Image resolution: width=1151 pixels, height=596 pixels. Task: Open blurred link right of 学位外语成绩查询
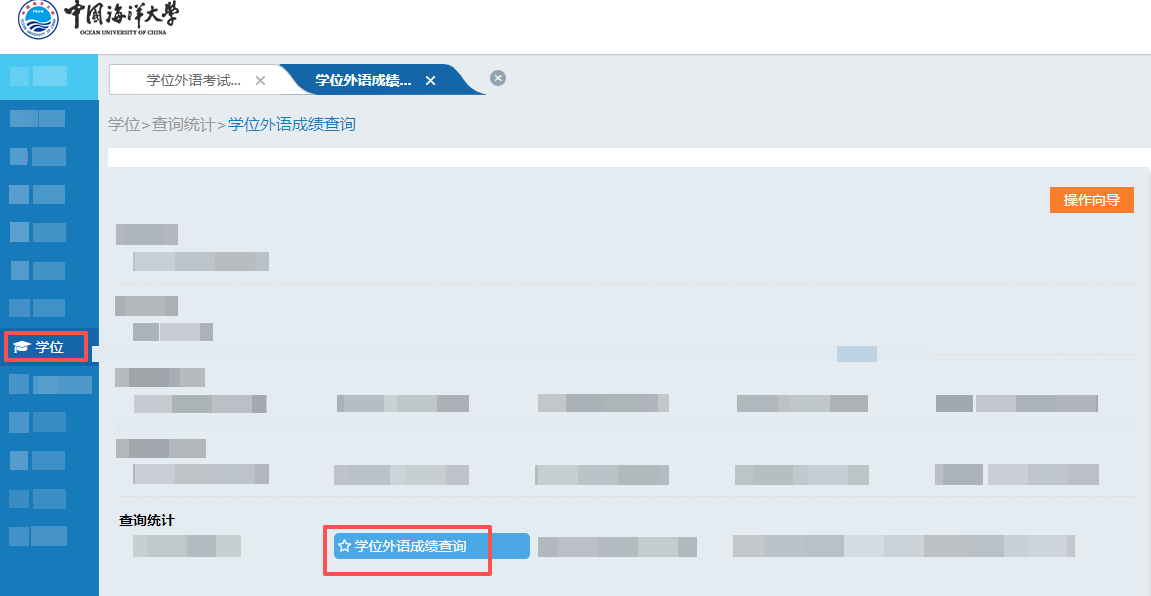click(x=617, y=547)
